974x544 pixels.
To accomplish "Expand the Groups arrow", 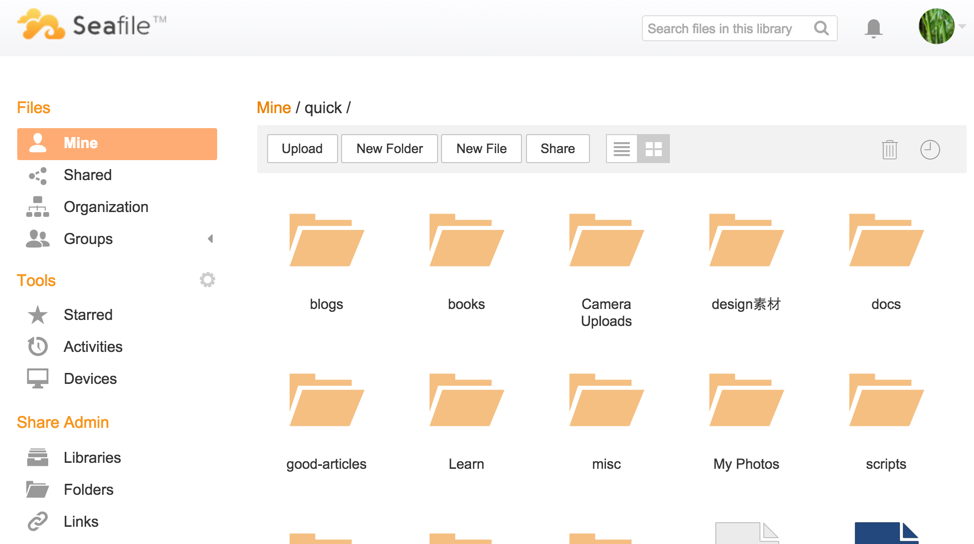I will pyautogui.click(x=211, y=238).
